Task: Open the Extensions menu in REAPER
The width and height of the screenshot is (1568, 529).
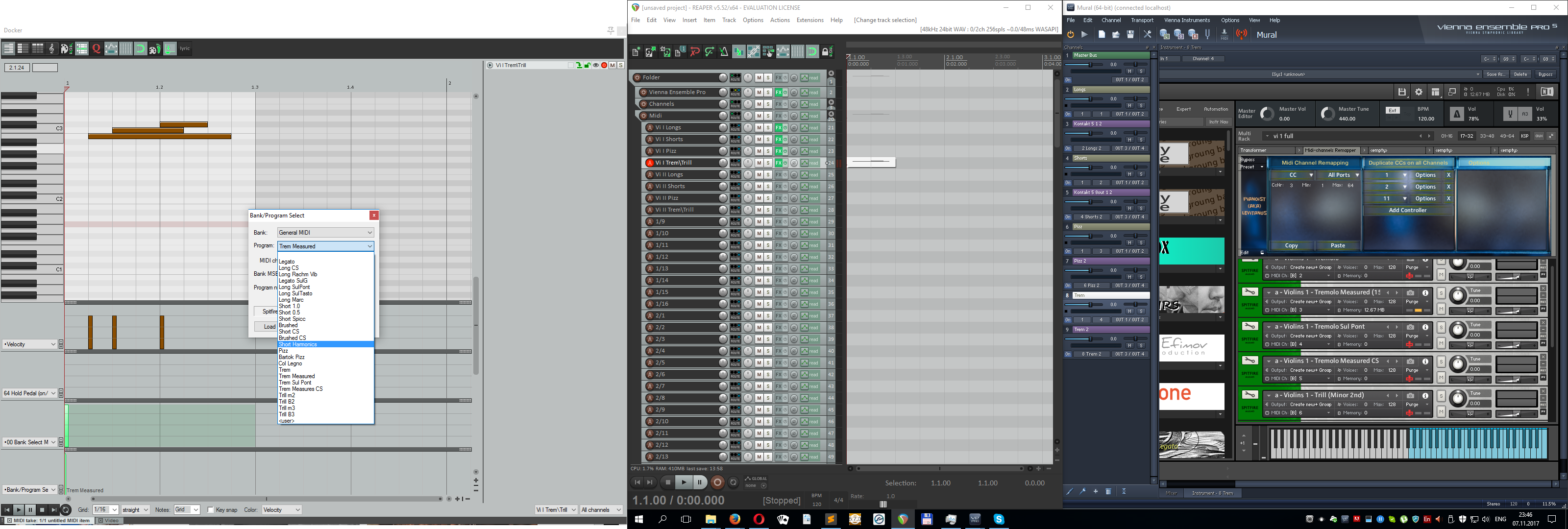Action: click(x=809, y=20)
